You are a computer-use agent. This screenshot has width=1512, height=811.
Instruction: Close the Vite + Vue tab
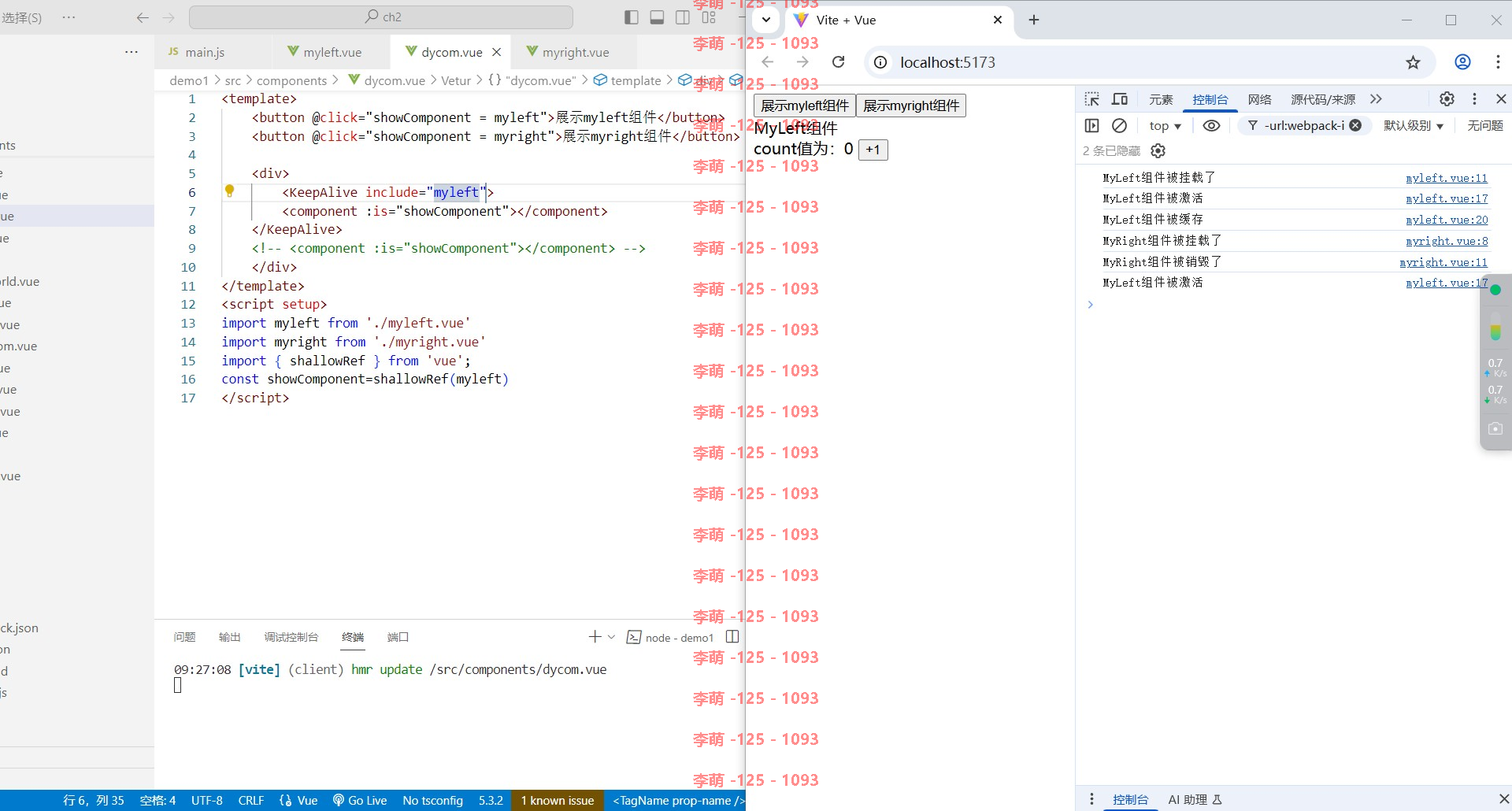(x=998, y=20)
